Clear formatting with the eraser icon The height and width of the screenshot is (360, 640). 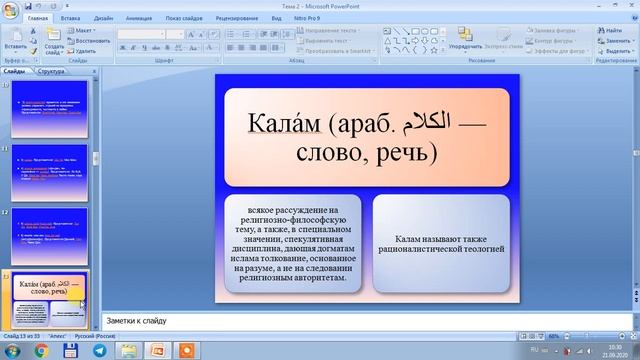pos(214,35)
